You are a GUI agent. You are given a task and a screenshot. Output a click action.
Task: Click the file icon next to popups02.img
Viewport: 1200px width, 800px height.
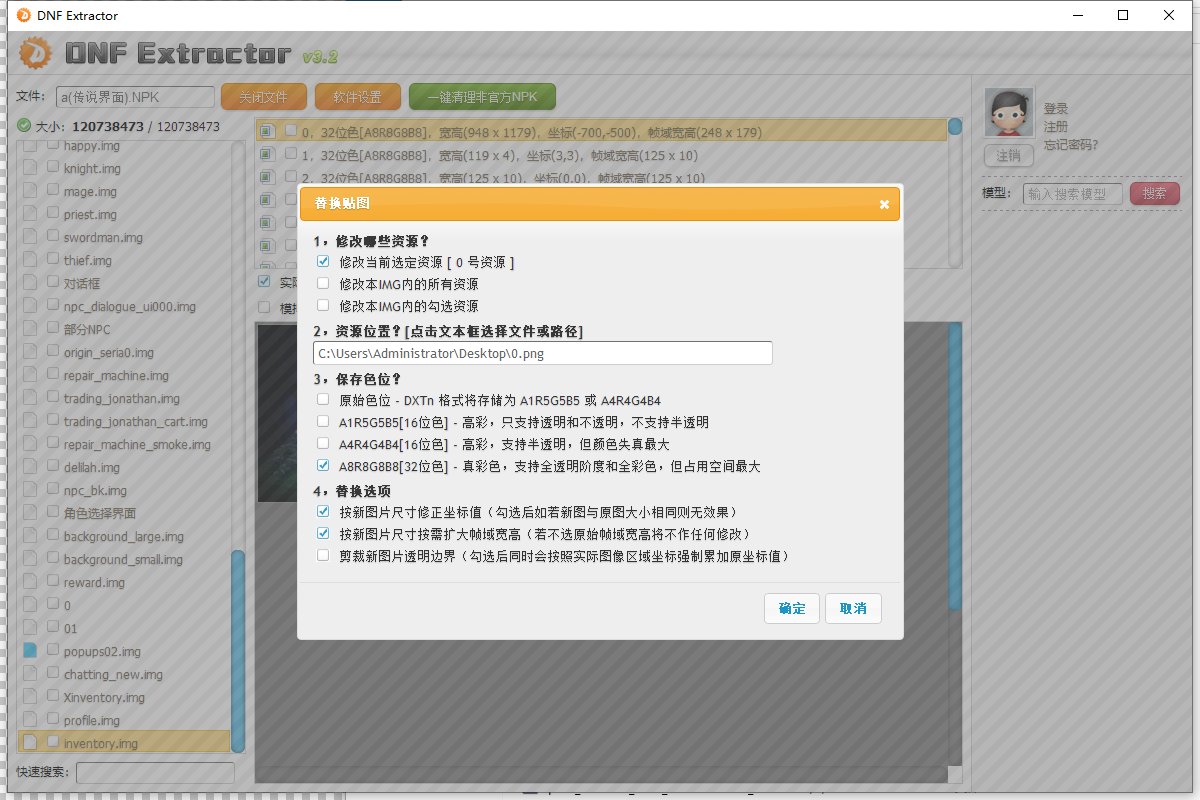tap(30, 651)
